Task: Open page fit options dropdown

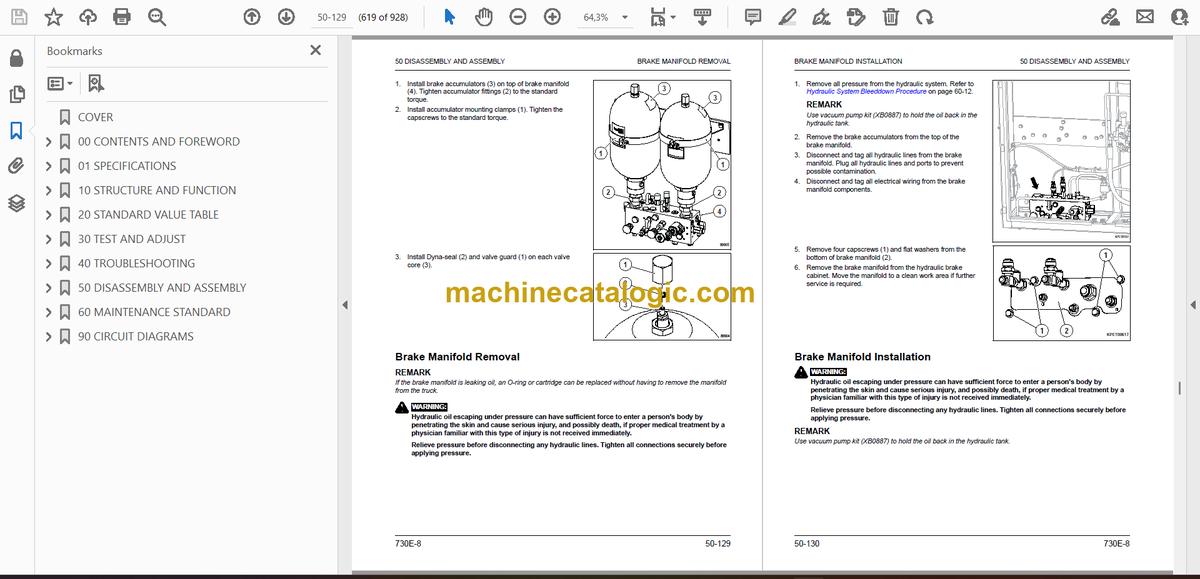Action: 662,17
